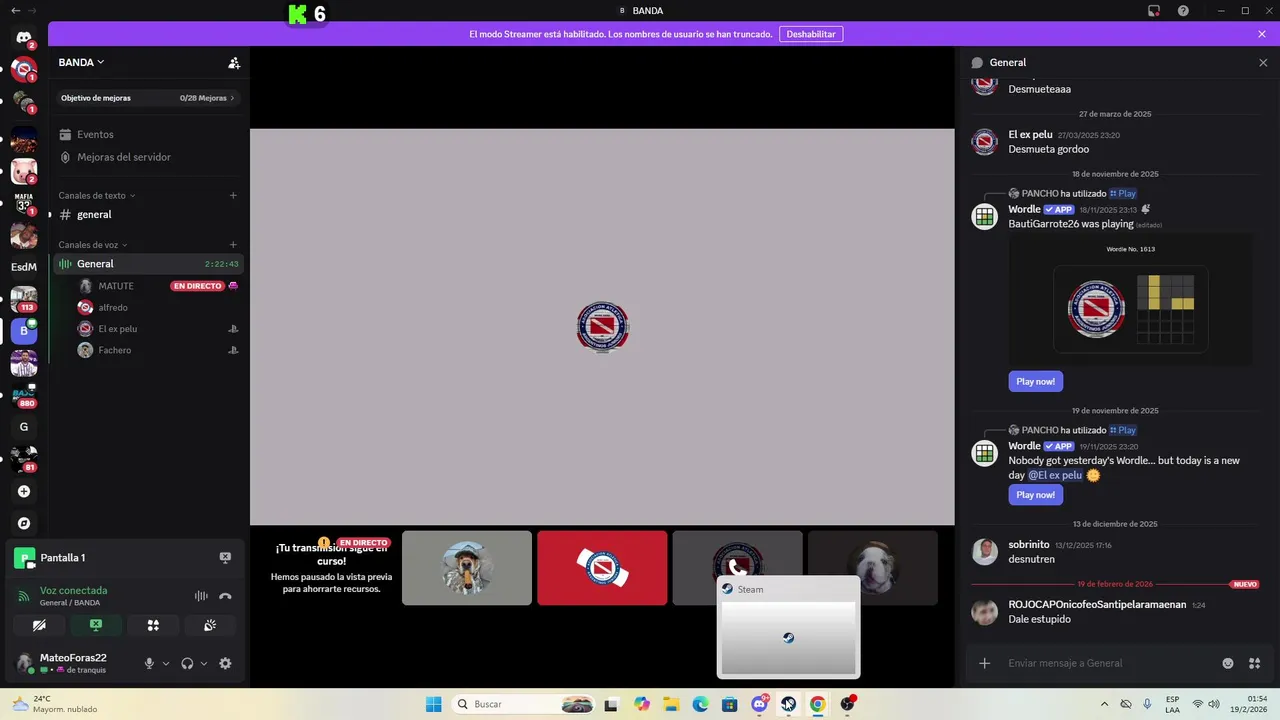The width and height of the screenshot is (1280, 720).
Task: Stop streaming with Pantalla 1 stop icon
Action: pyautogui.click(x=225, y=558)
